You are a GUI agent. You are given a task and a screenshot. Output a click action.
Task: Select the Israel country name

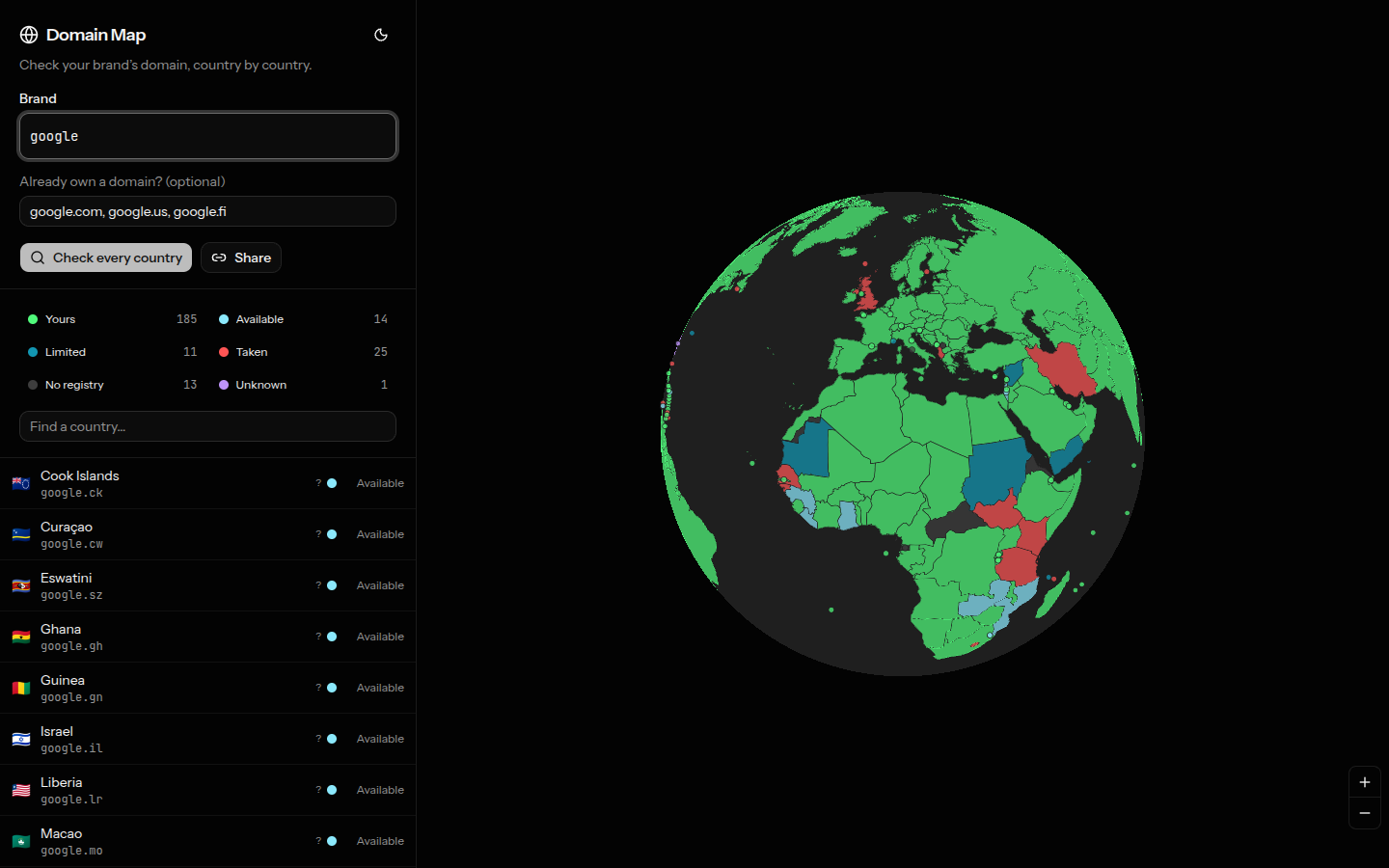coord(57,731)
